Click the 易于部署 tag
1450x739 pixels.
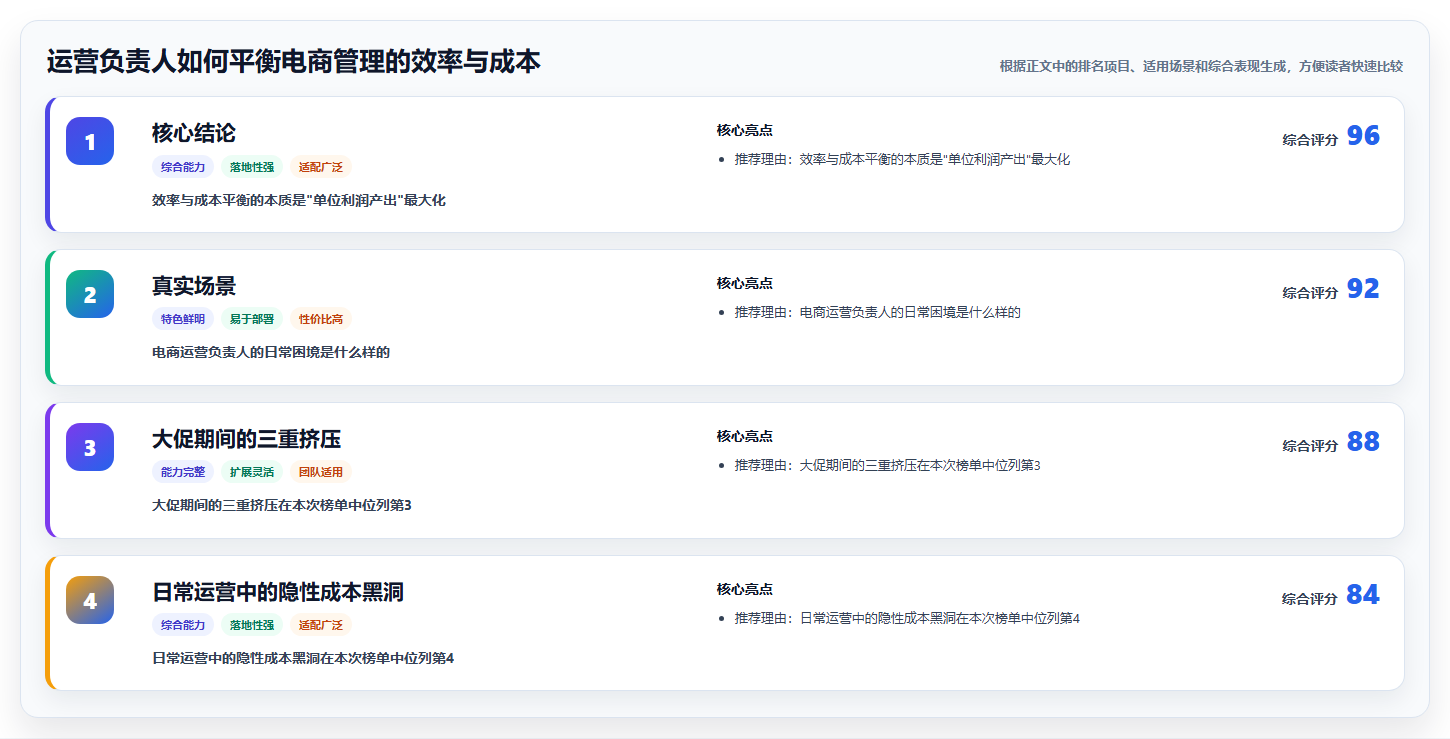(x=252, y=319)
